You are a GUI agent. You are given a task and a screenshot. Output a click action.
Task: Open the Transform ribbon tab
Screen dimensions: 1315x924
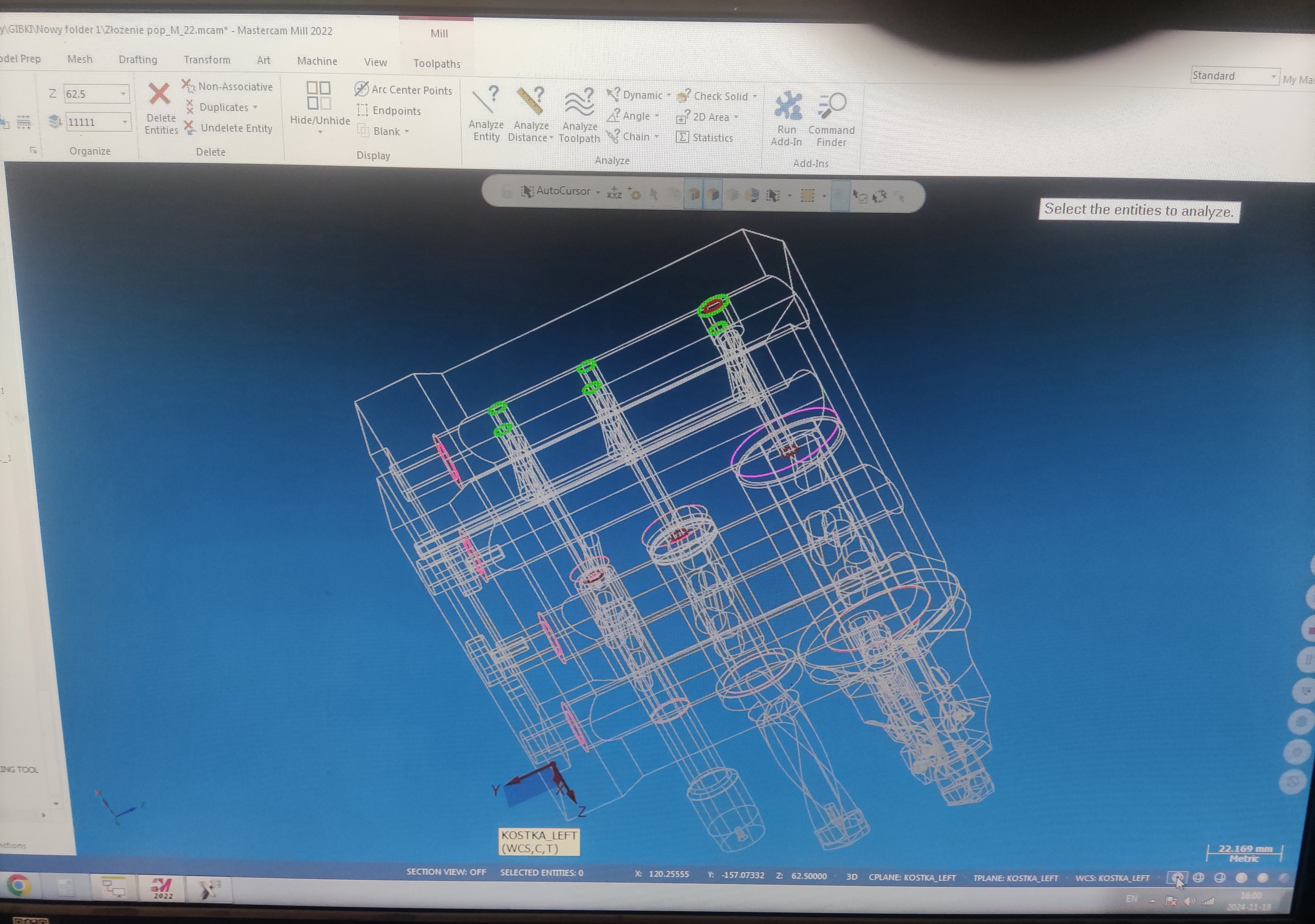tap(207, 59)
